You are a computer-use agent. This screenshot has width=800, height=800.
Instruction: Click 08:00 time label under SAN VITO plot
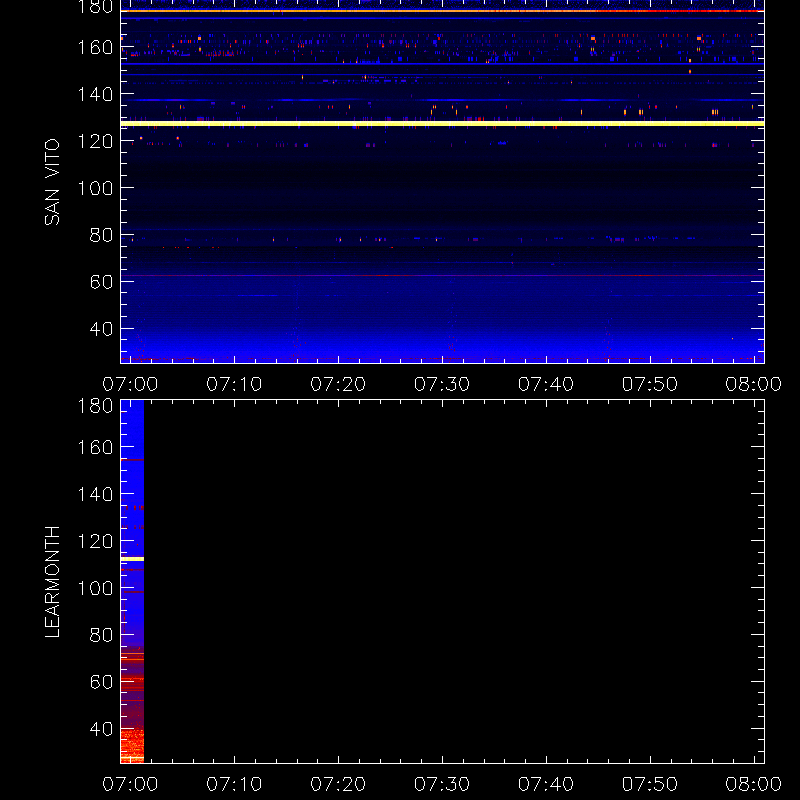754,384
